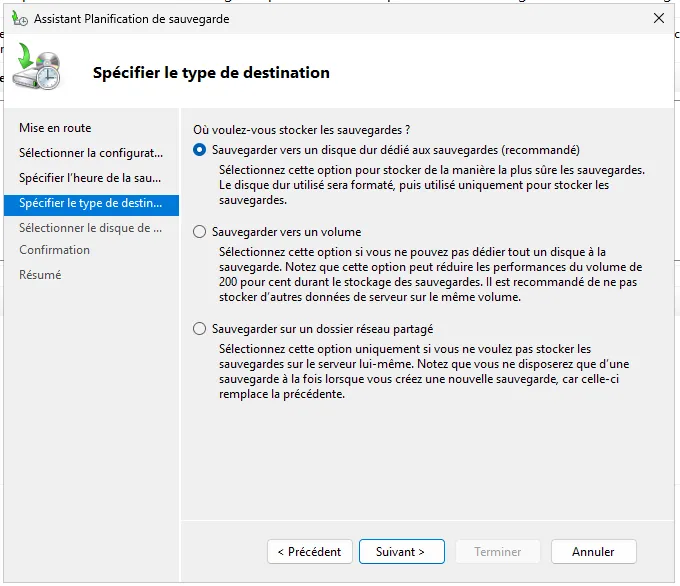Click highlighted 'Spécifier le type de destin...' step
This screenshot has height=586, width=680.
[90, 203]
